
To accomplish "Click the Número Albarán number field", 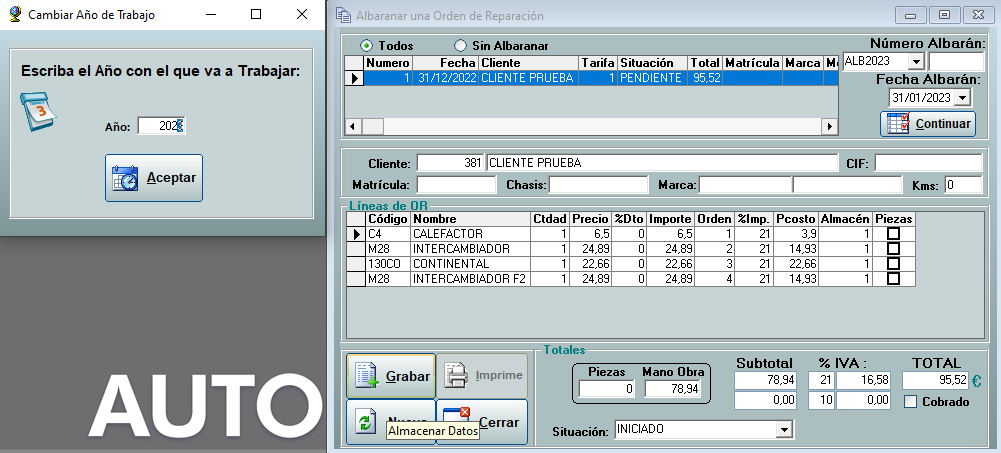I will (x=956, y=61).
